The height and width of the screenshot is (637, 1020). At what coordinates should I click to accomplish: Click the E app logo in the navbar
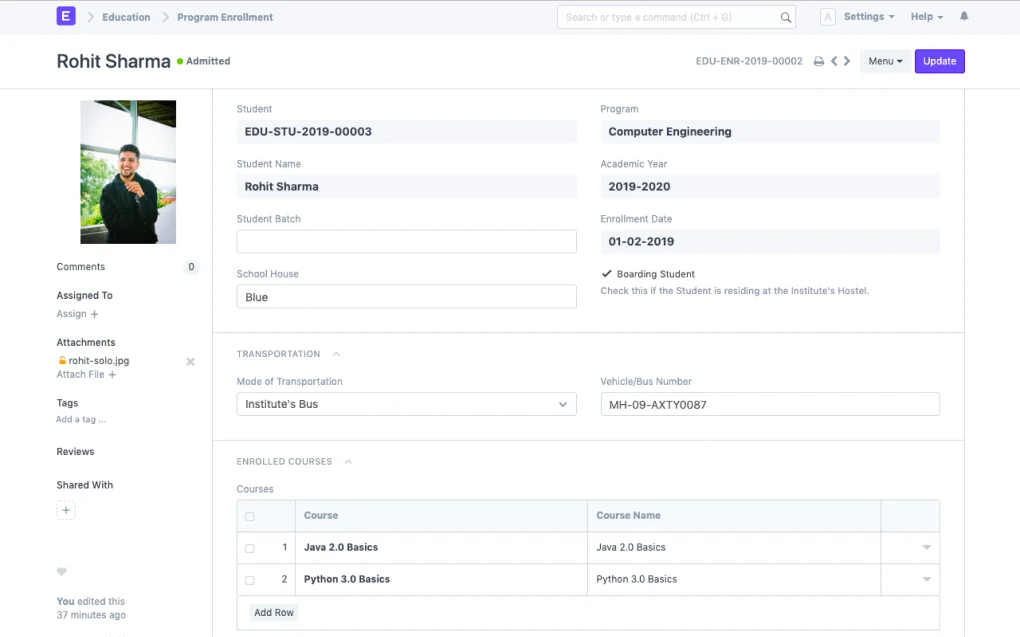point(65,16)
